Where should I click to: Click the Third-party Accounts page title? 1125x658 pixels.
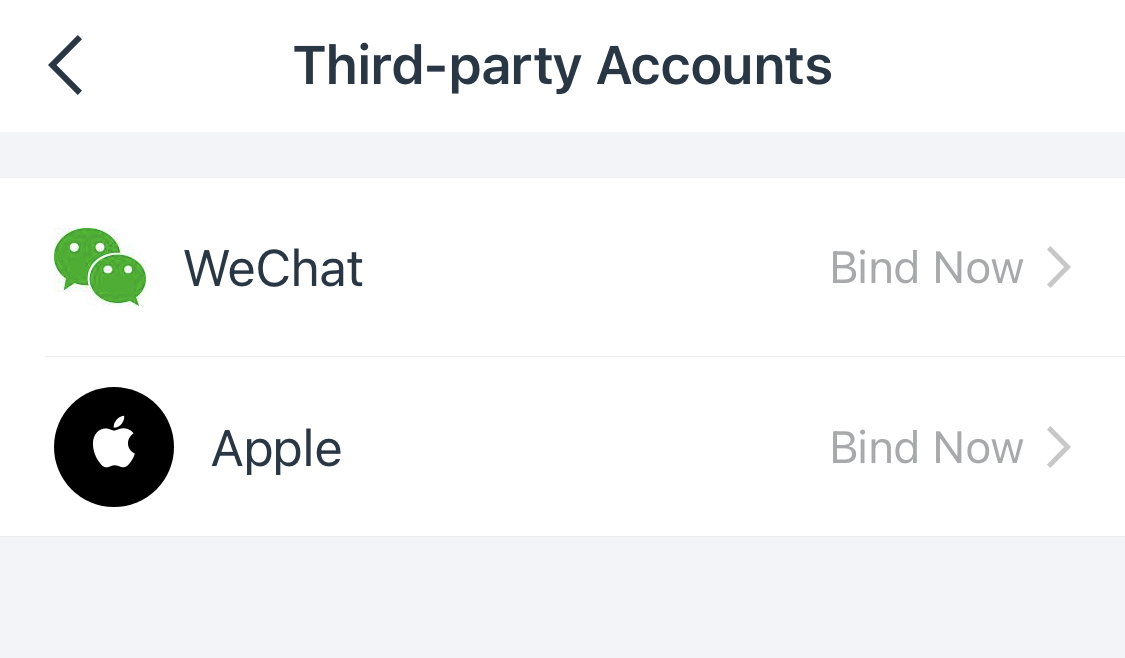[562, 67]
